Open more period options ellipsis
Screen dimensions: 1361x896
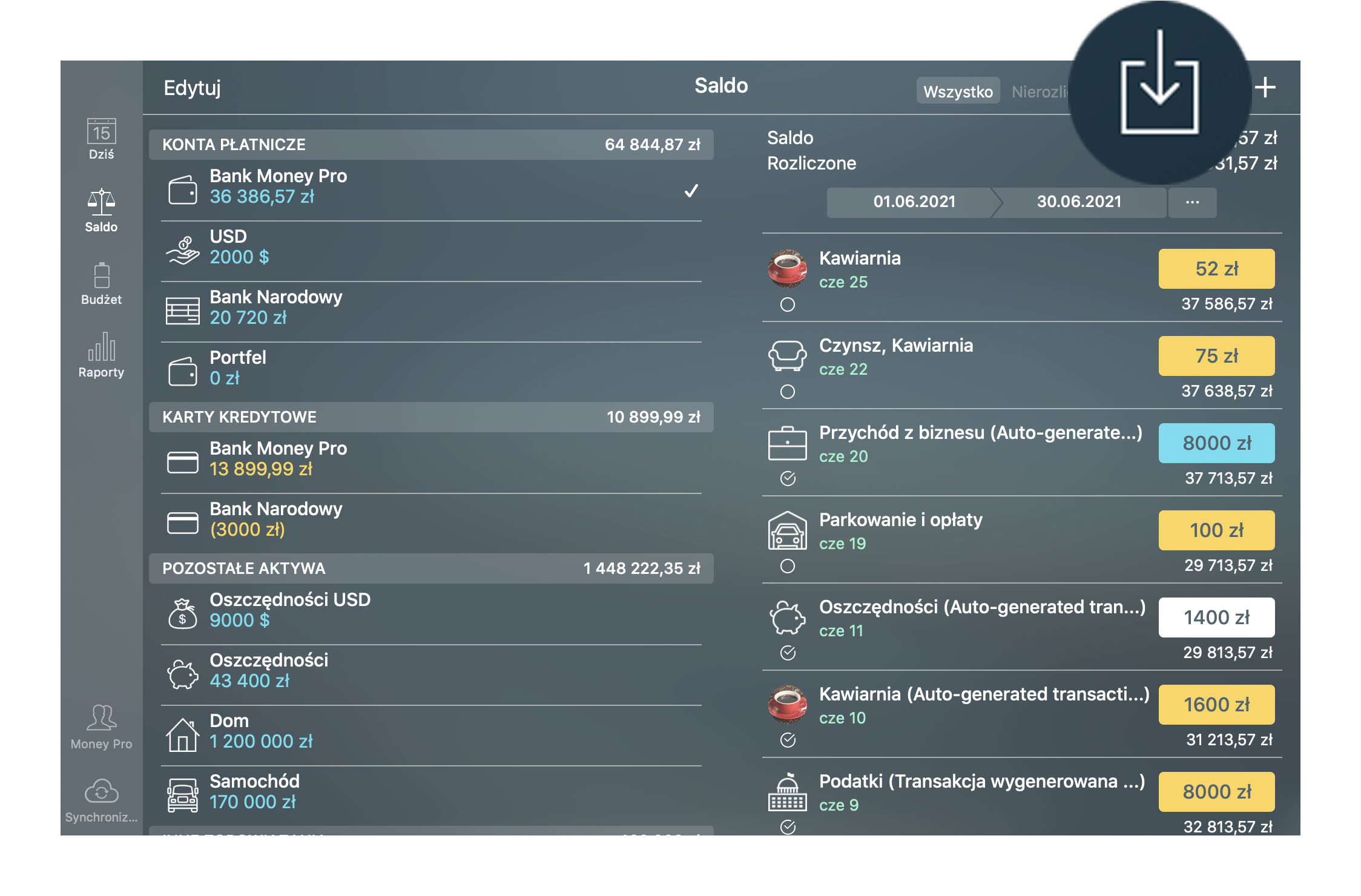(1192, 202)
